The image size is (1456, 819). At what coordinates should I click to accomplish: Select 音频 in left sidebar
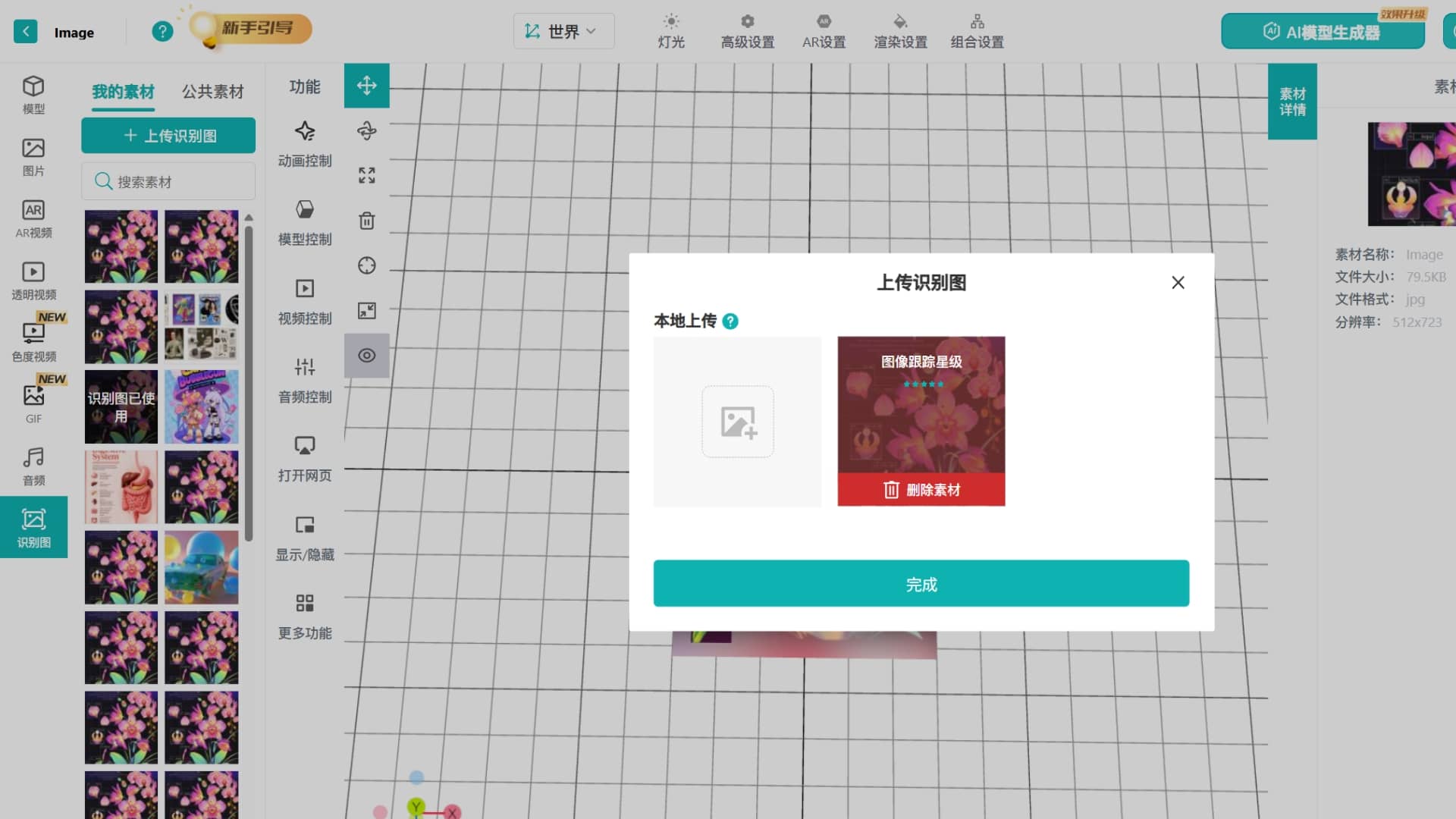(33, 466)
